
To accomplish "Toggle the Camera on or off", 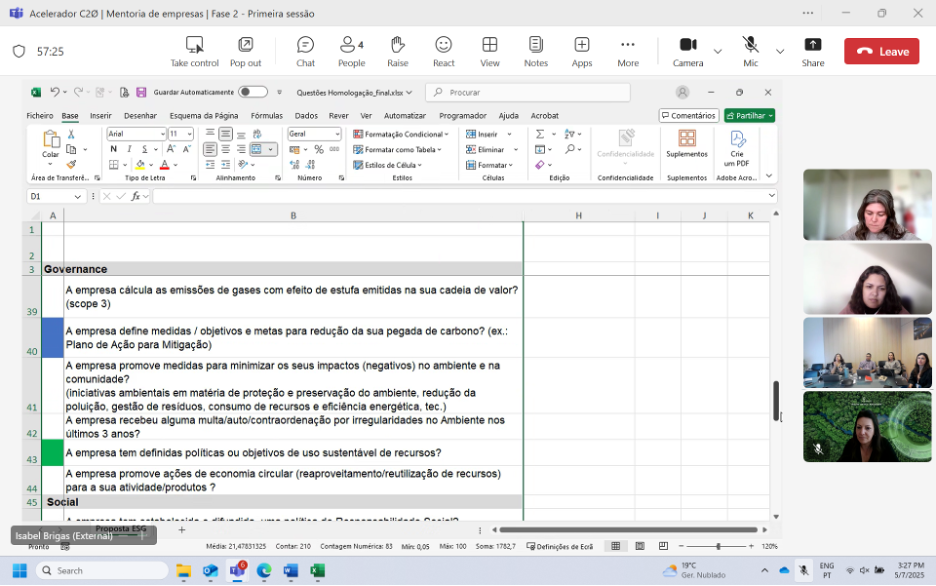I will (688, 51).
